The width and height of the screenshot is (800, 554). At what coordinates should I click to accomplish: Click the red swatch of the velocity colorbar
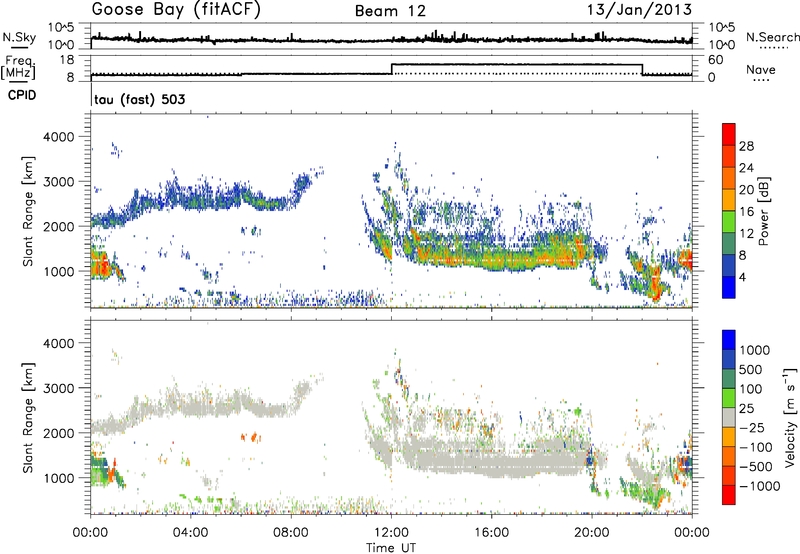point(729,495)
